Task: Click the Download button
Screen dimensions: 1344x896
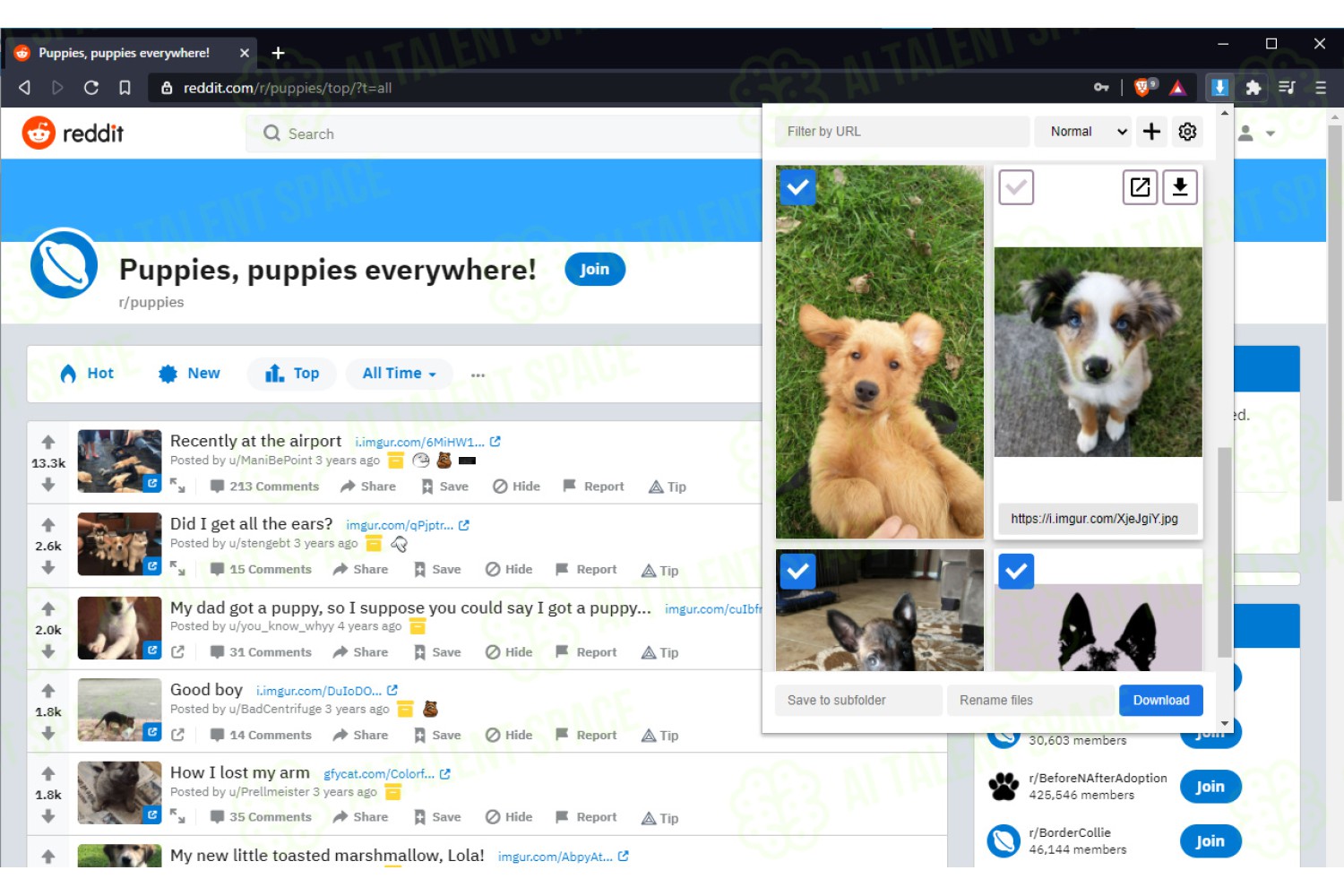Action: 1161,701
